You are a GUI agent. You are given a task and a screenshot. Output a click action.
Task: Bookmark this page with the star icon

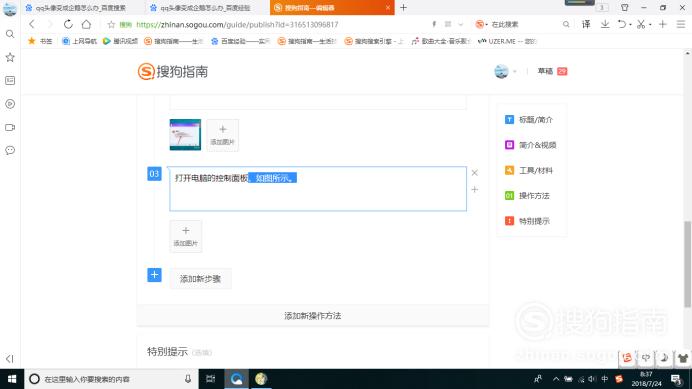[x=111, y=25]
